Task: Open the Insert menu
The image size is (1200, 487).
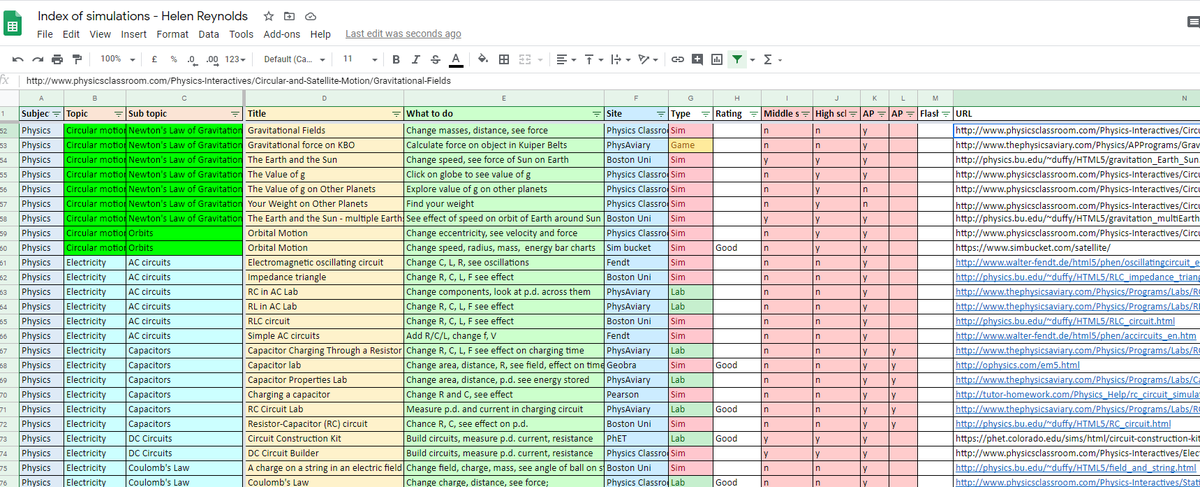Action: coord(134,34)
